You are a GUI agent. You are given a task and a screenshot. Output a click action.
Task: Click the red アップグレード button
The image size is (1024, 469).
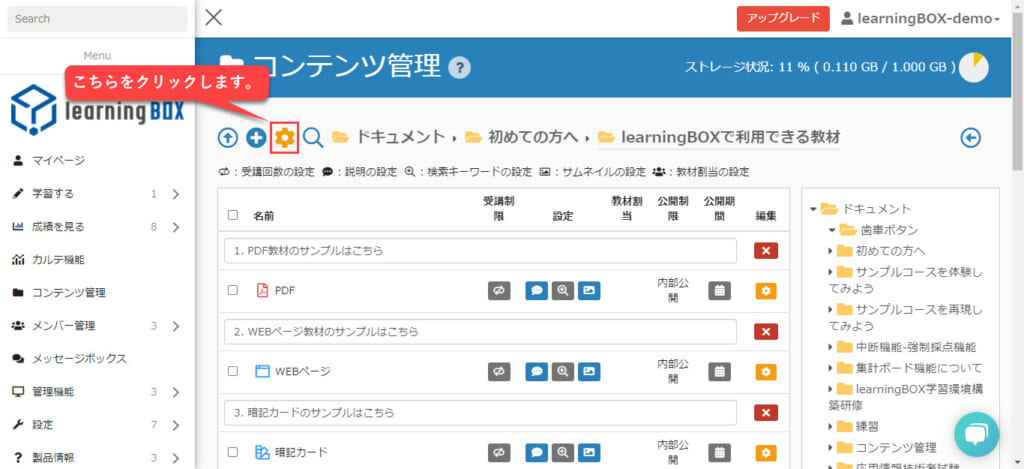782,19
